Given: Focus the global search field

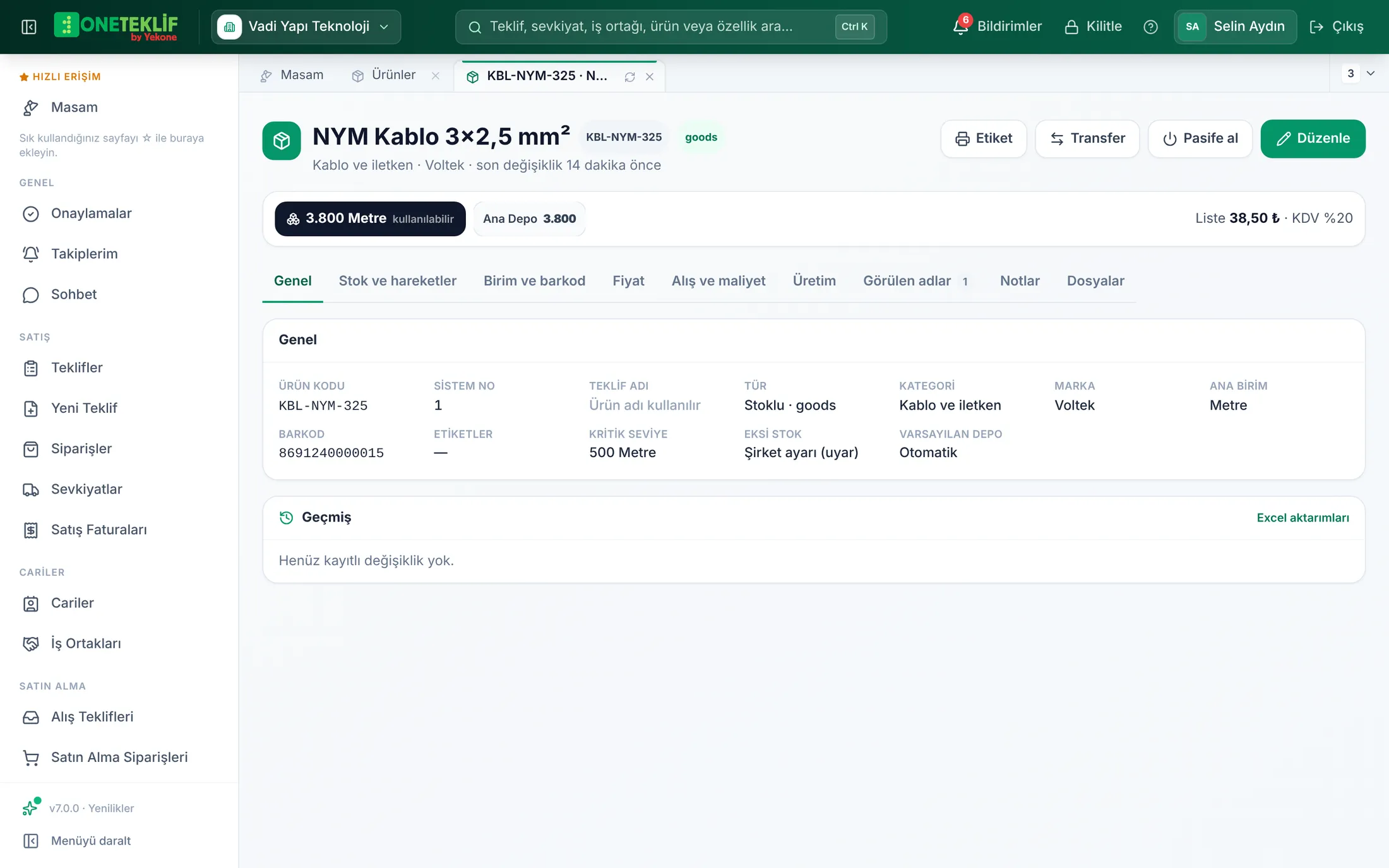Looking at the screenshot, I should 671,27.
